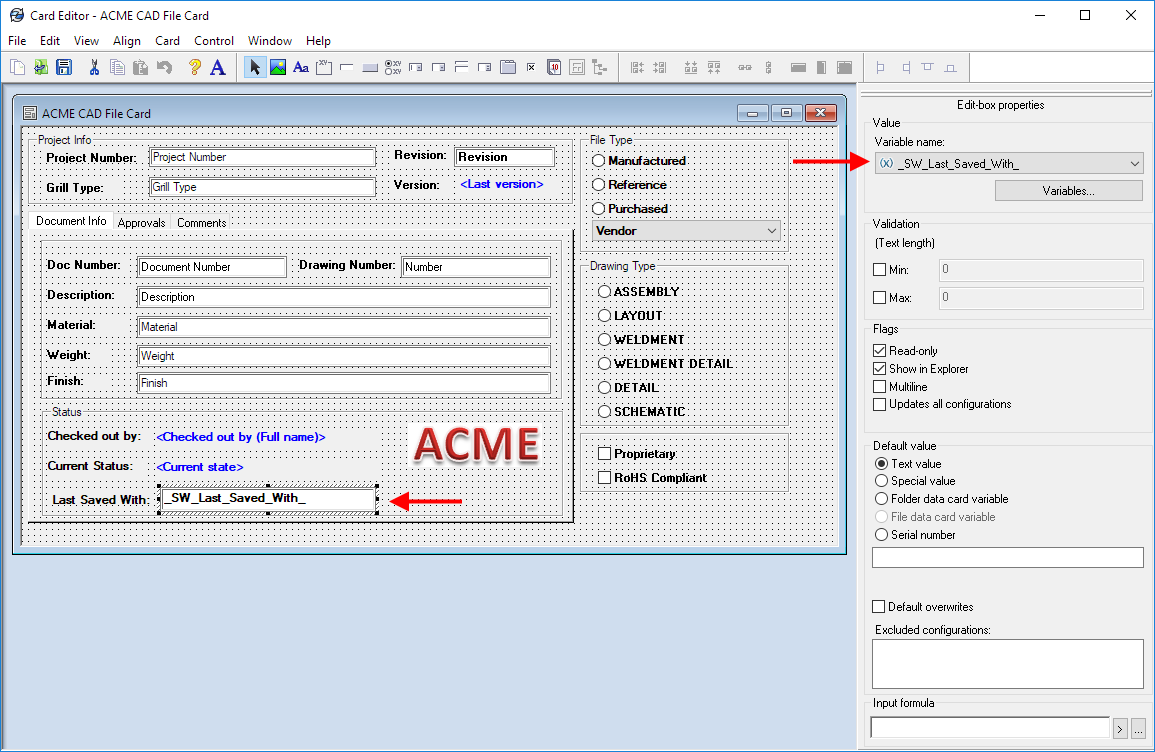Open the Vendor combo box on the card
The image size is (1155, 752).
tap(771, 230)
